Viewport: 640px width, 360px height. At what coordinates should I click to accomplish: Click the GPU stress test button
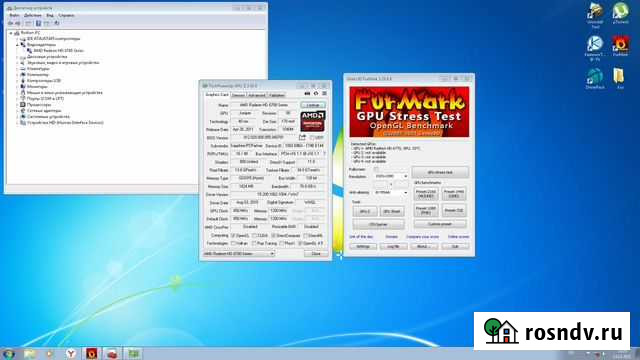440,172
